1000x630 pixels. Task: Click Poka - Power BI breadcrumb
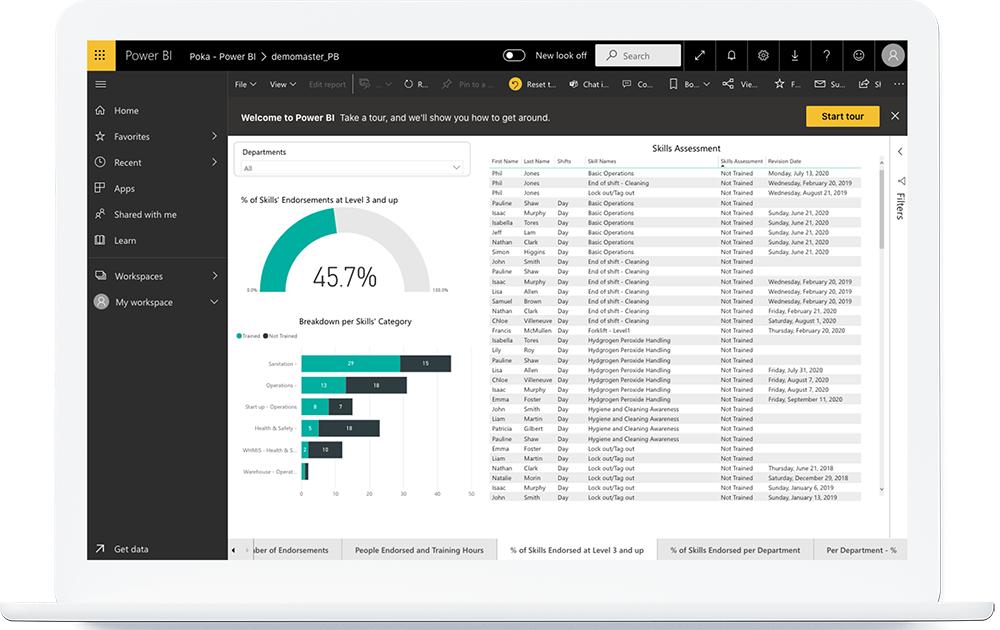[x=223, y=56]
